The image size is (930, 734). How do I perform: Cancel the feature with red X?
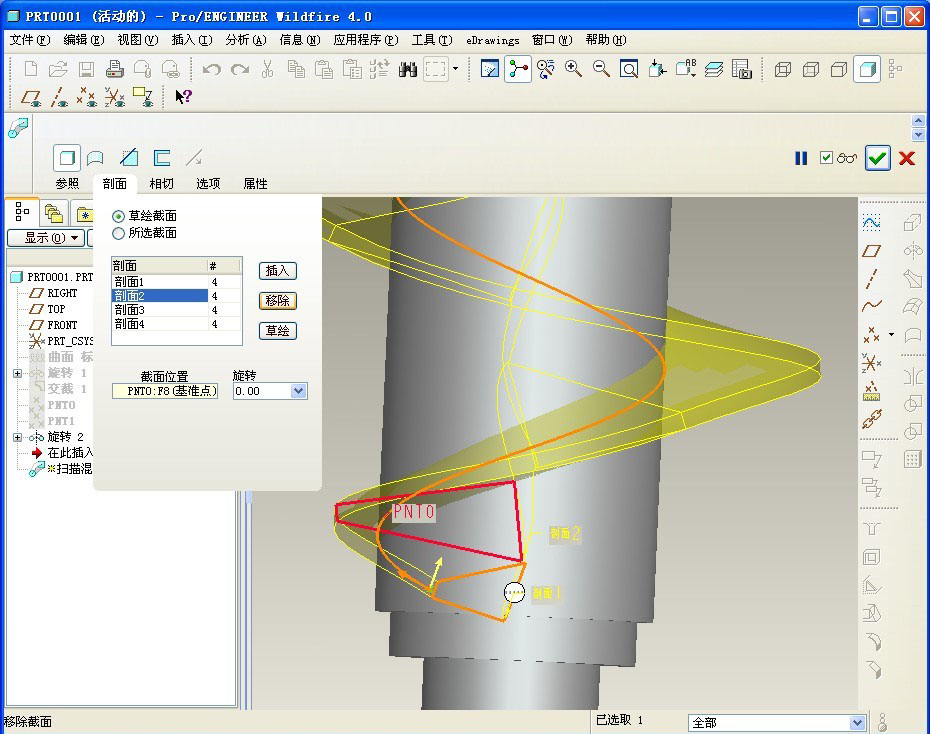click(x=907, y=158)
